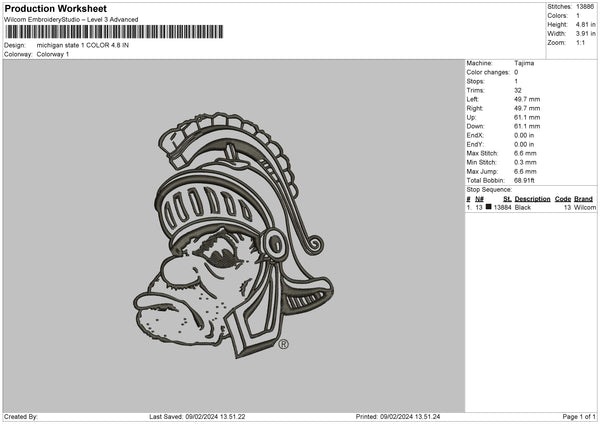
Task: Click the Stop Sequence heading
Action: (489, 189)
